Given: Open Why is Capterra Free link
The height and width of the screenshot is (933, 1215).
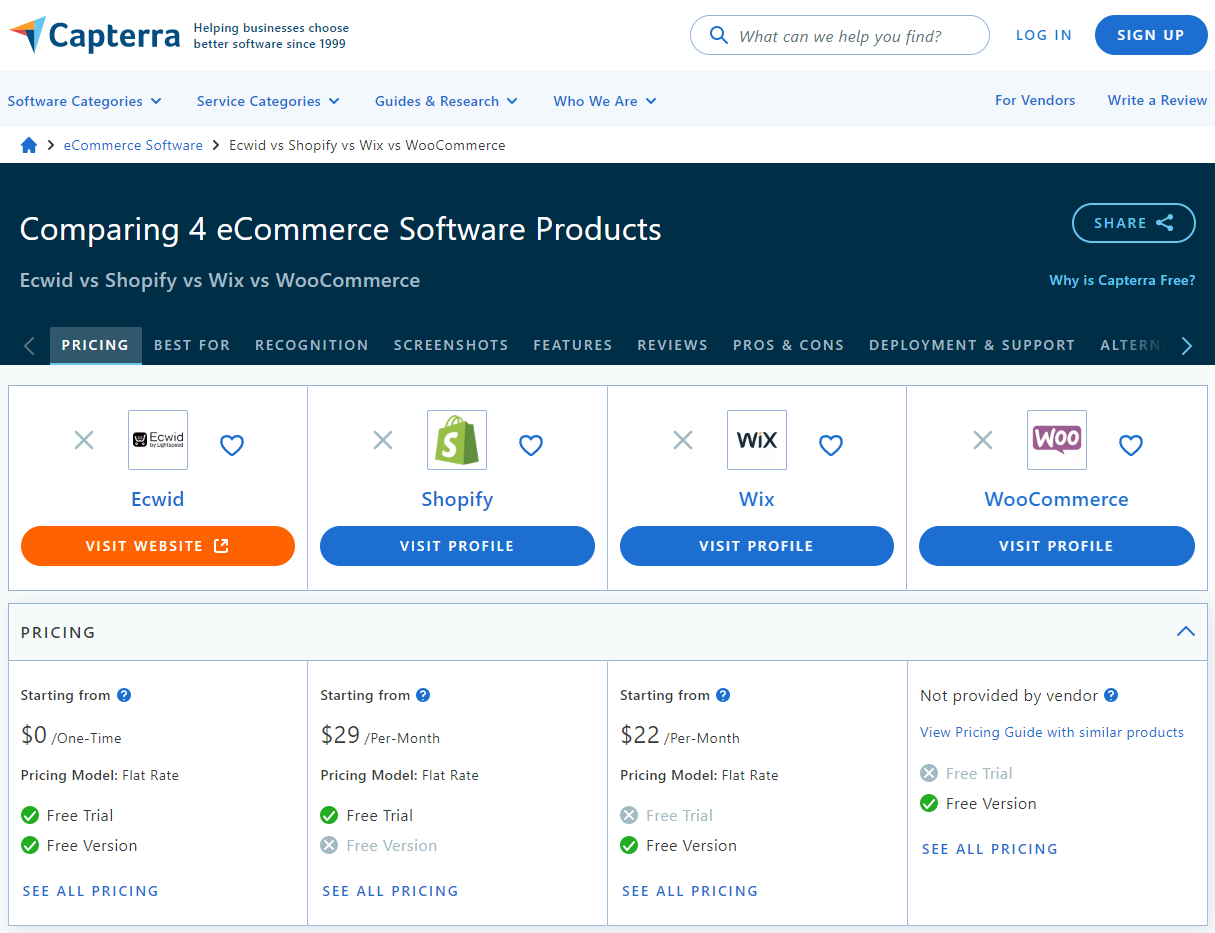Looking at the screenshot, I should tap(1122, 280).
